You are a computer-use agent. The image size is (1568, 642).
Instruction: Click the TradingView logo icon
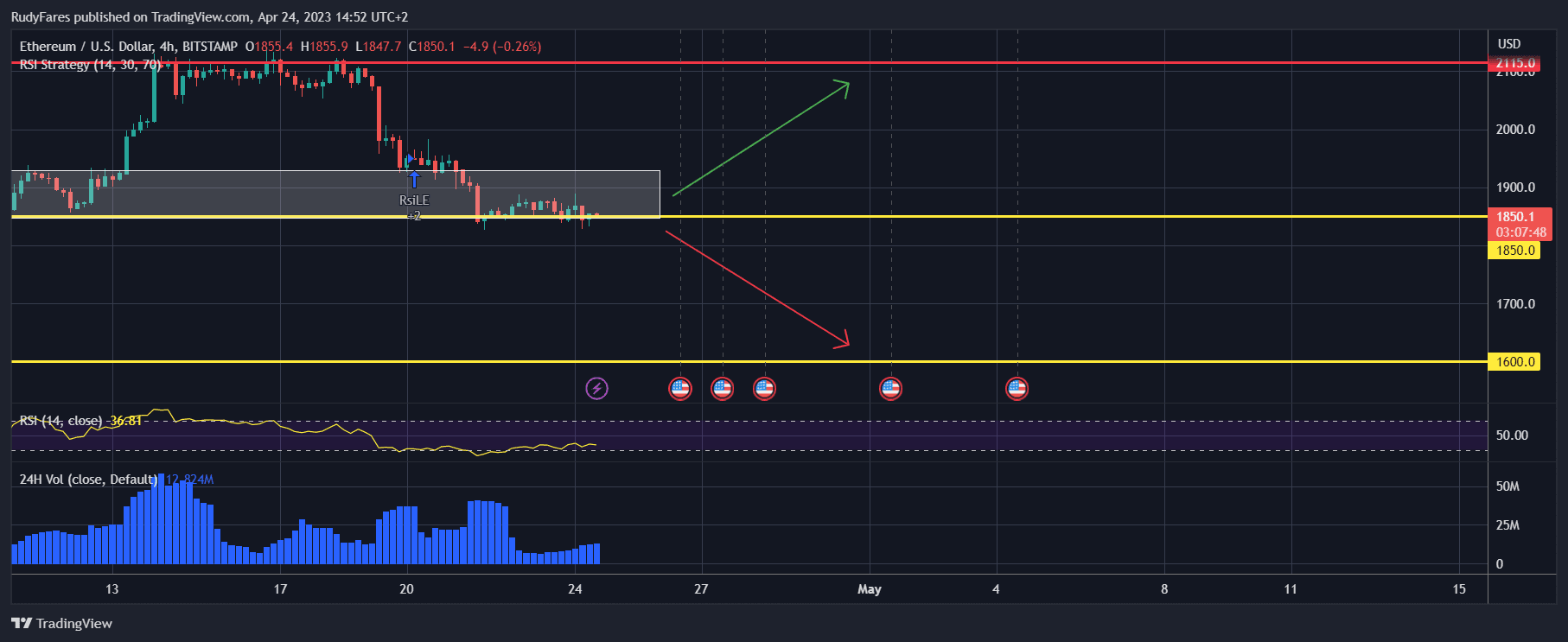[22, 623]
